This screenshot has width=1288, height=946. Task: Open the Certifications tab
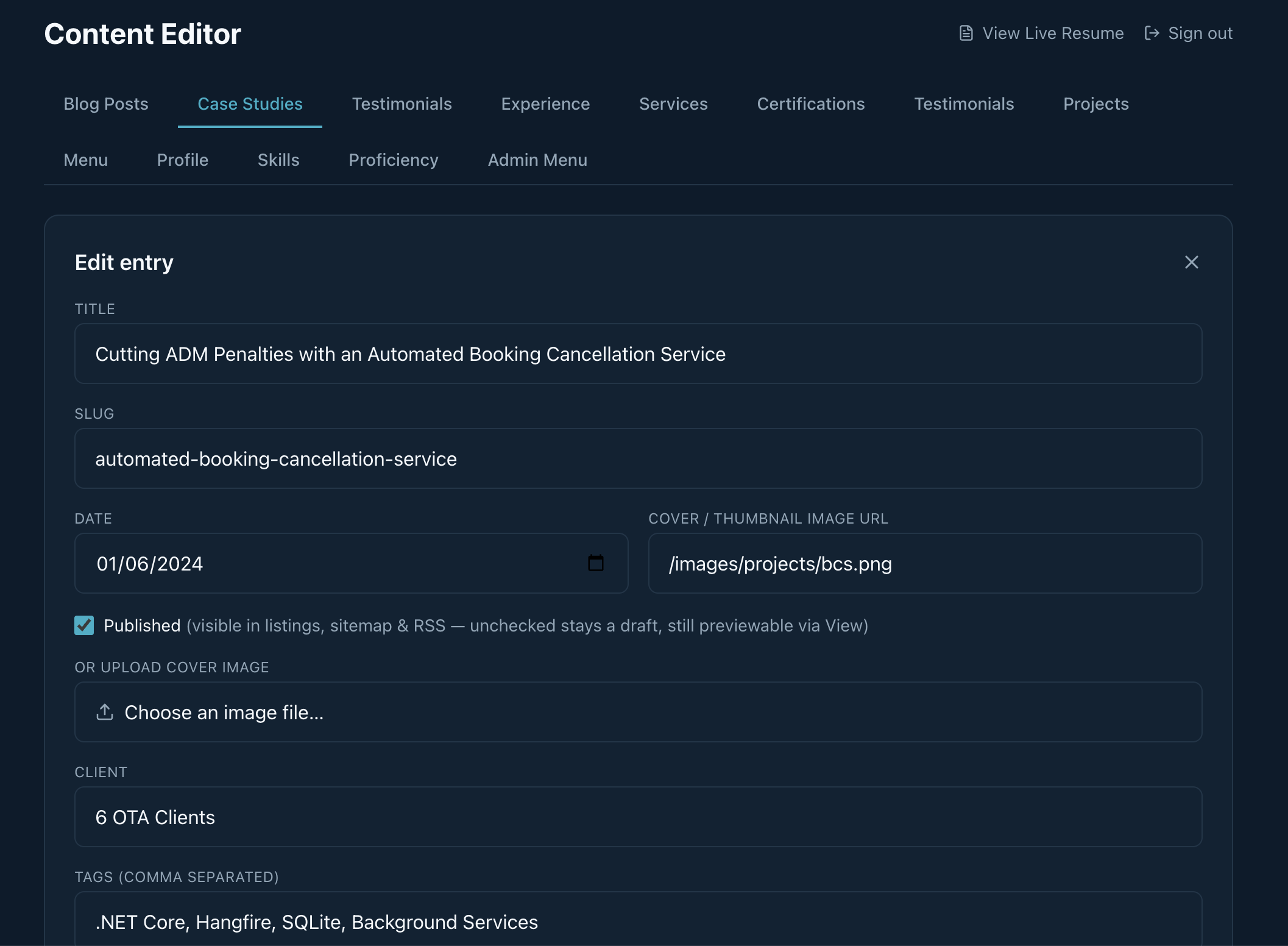coord(810,104)
